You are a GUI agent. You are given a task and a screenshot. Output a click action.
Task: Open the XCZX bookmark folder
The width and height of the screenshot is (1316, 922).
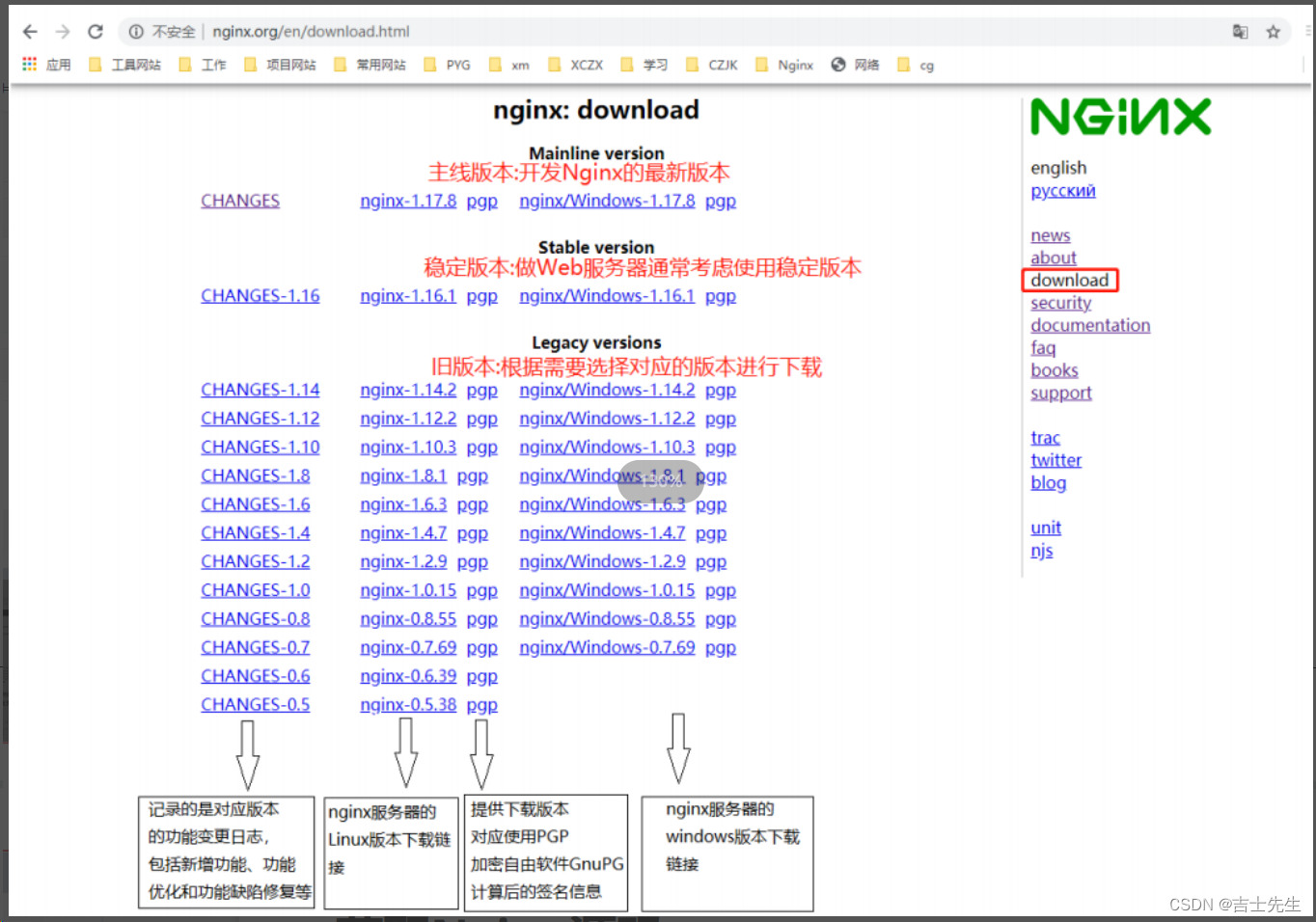pos(575,65)
